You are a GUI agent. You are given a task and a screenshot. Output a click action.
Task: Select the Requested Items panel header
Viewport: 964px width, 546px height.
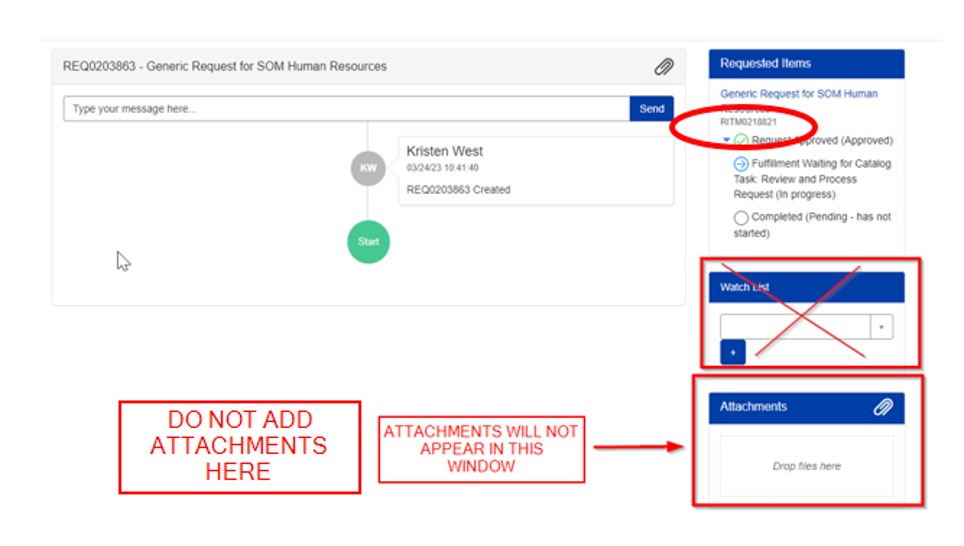coord(806,64)
